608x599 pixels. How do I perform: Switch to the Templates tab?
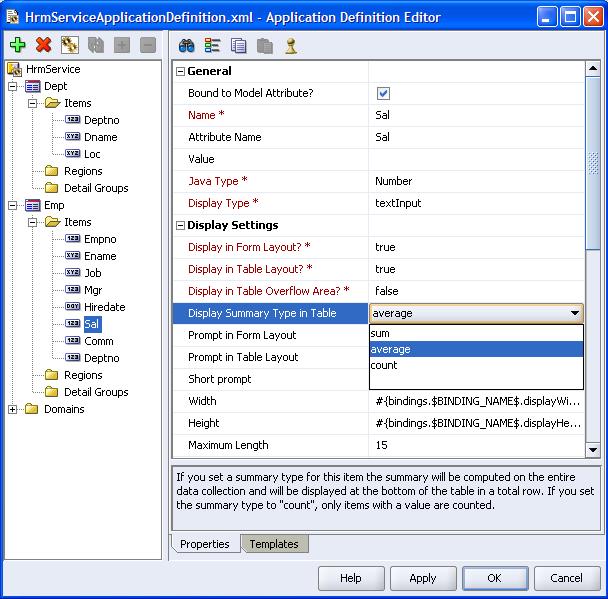(x=273, y=544)
